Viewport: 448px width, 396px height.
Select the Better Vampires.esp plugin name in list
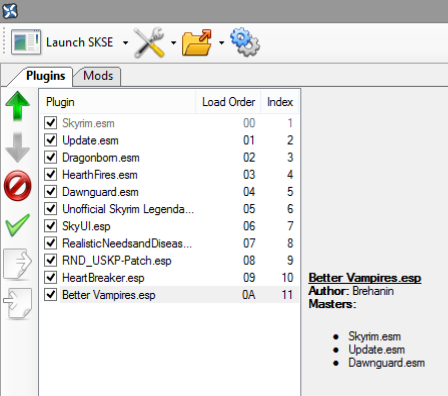(x=109, y=295)
